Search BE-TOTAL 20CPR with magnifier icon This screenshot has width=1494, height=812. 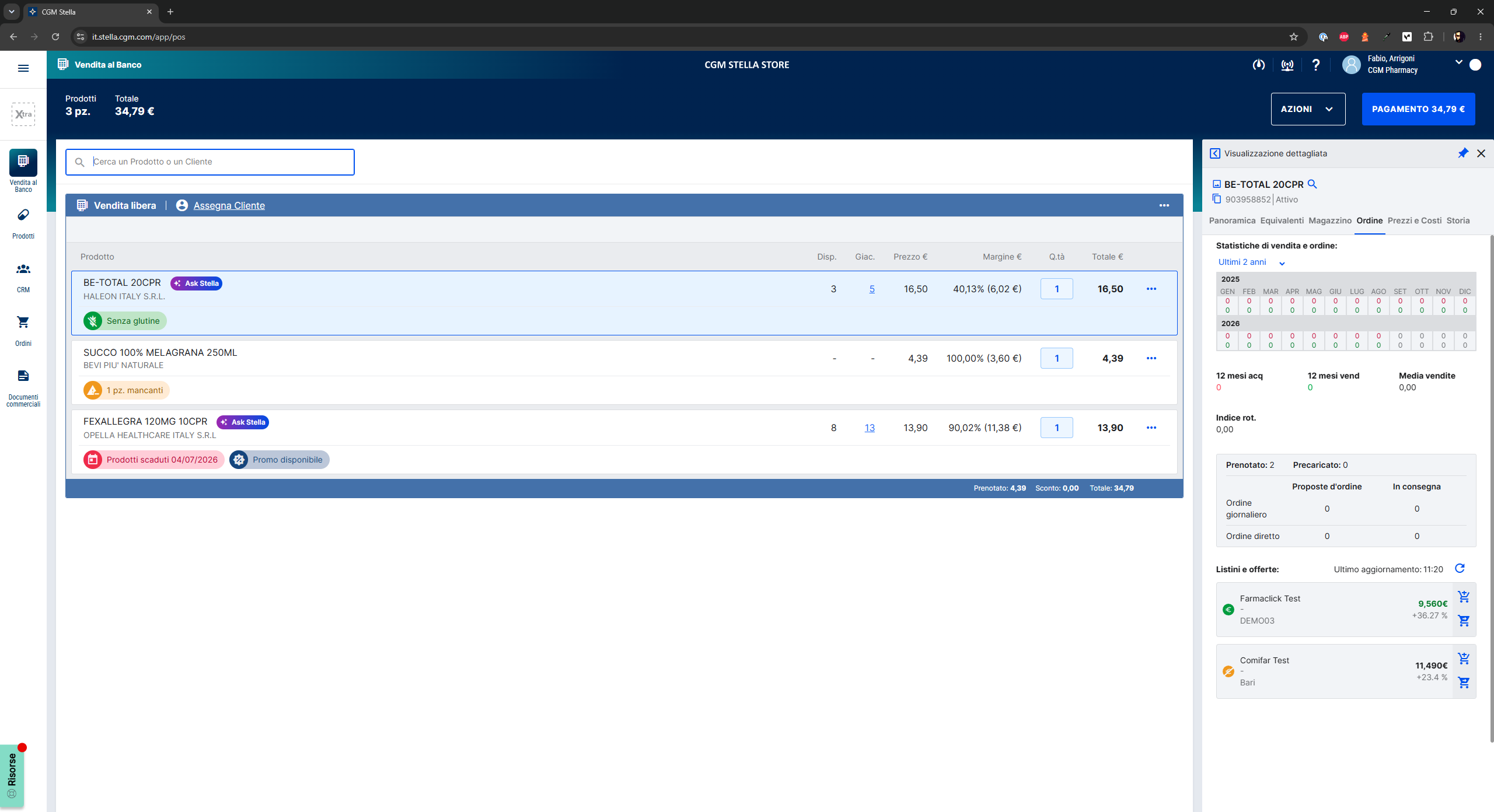coord(1313,184)
